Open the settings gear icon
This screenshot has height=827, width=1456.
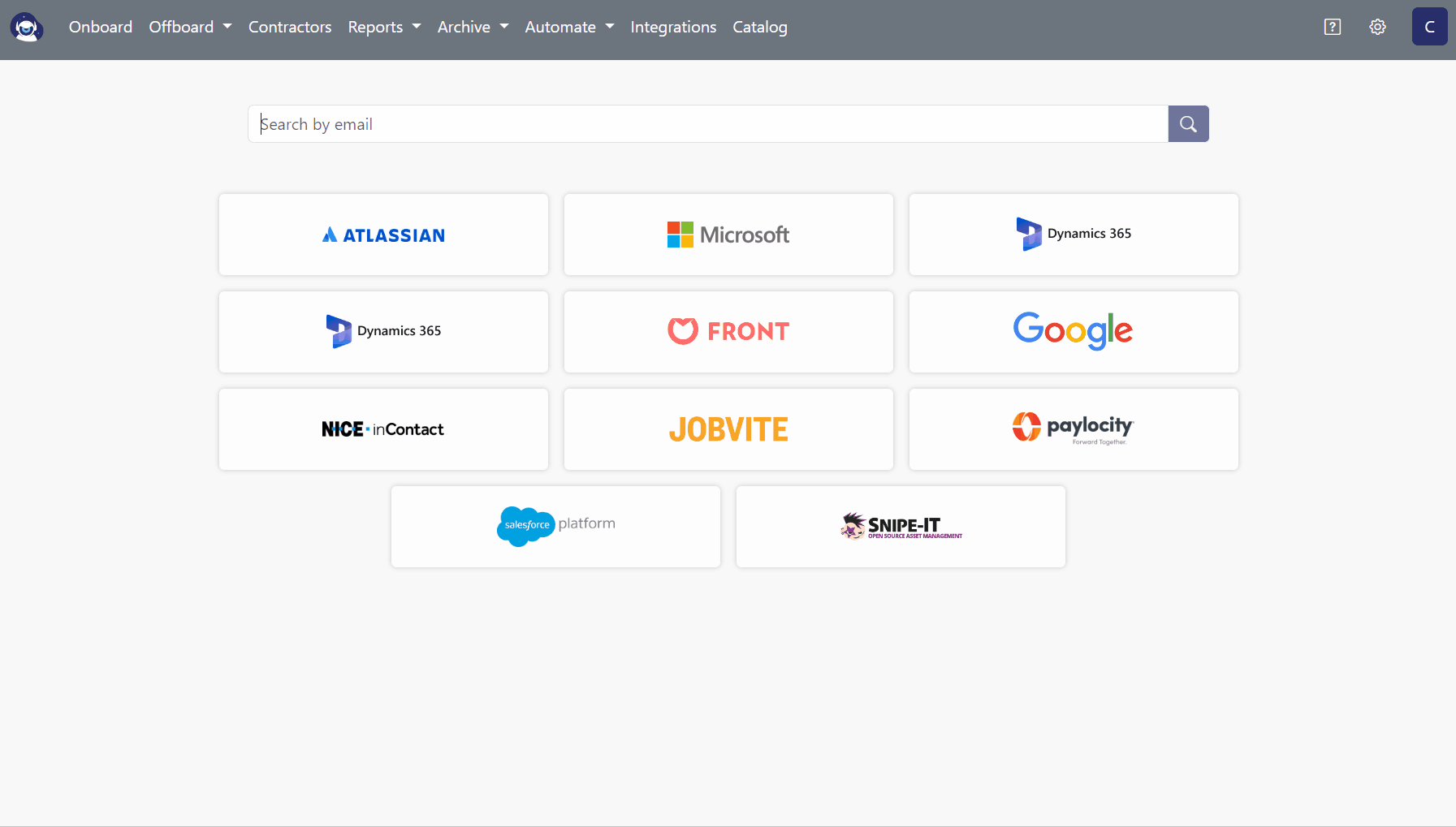click(1377, 27)
